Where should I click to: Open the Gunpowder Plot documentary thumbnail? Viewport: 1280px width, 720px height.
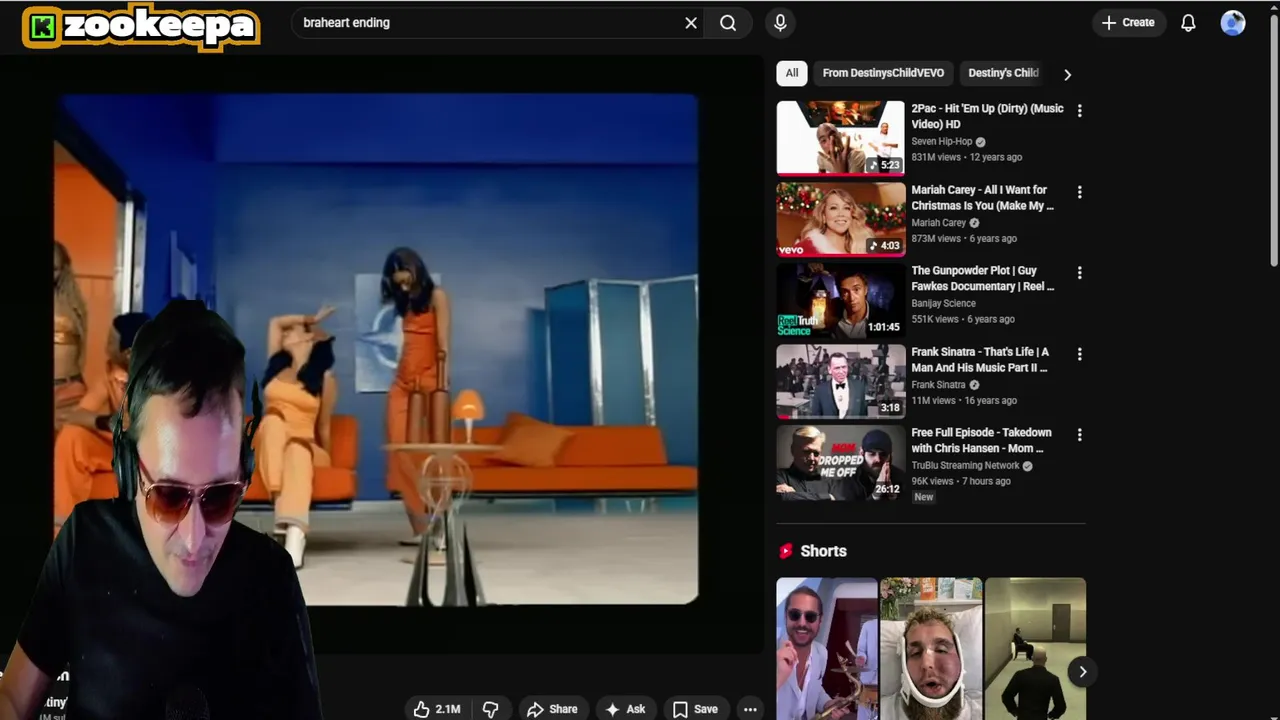coord(841,300)
